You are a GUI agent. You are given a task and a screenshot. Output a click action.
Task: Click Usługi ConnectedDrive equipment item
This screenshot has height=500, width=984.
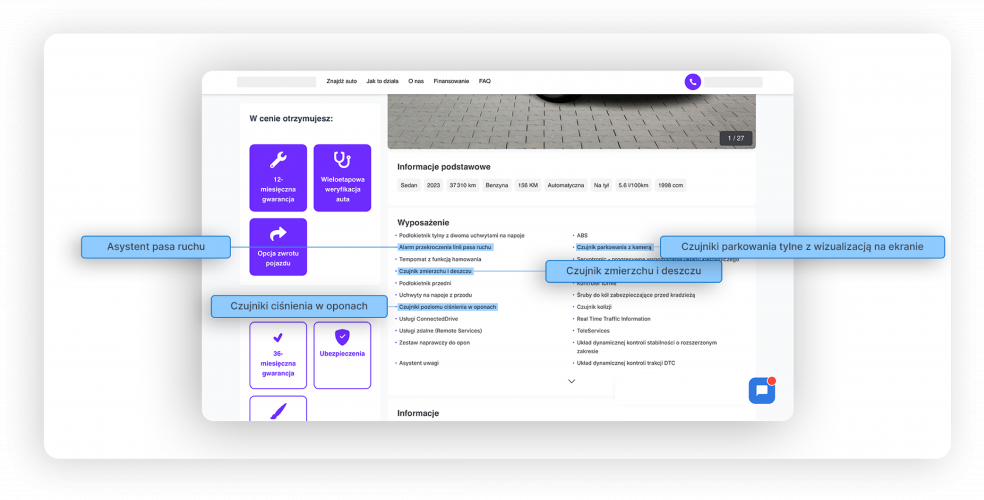429,319
